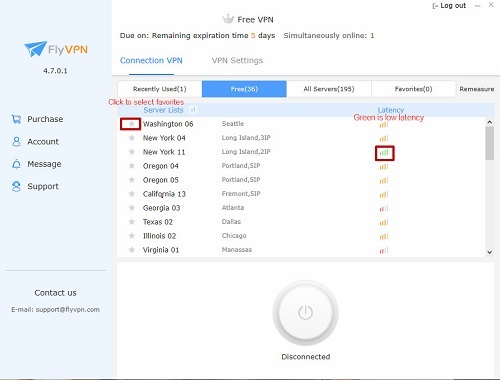Click the latency bars for New York 04
This screenshot has width=500, height=380.
384,138
